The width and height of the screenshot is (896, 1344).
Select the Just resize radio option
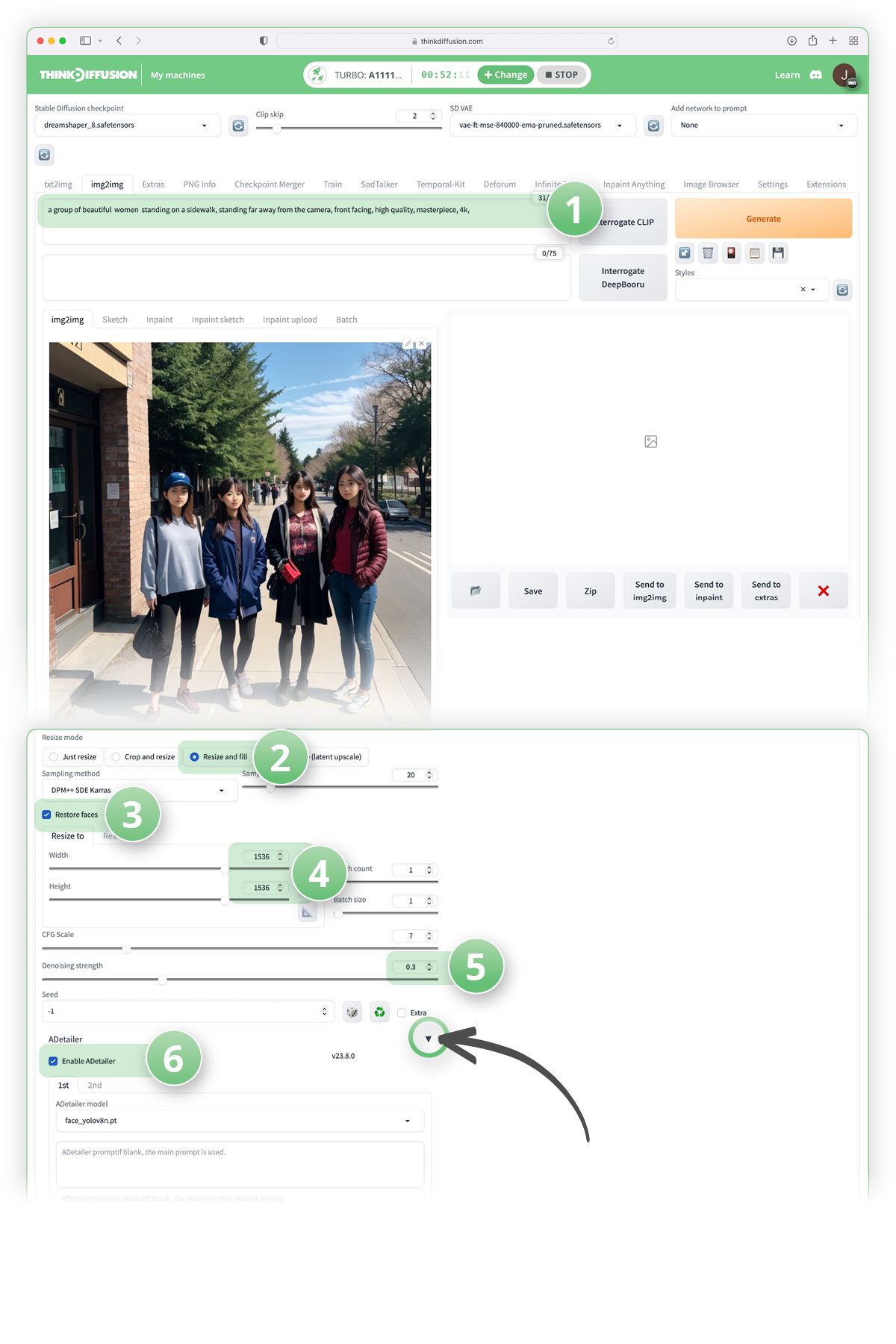pyautogui.click(x=72, y=756)
